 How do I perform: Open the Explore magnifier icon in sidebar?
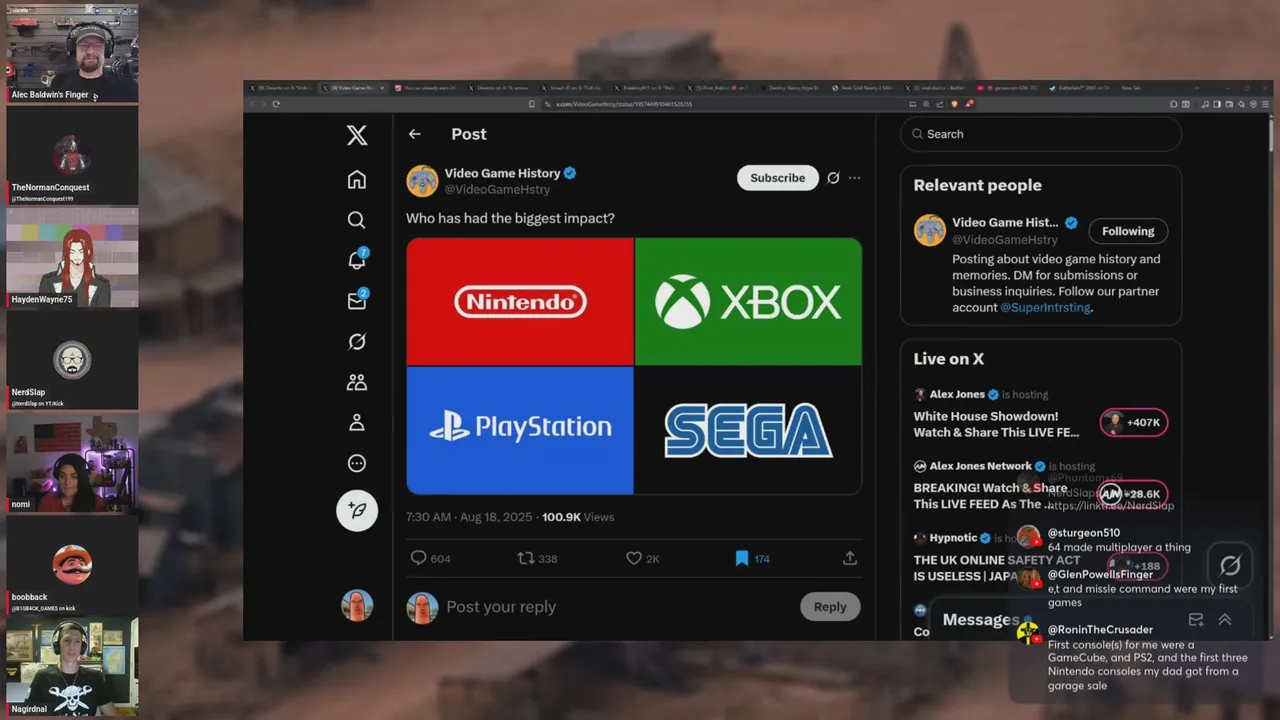coord(357,220)
